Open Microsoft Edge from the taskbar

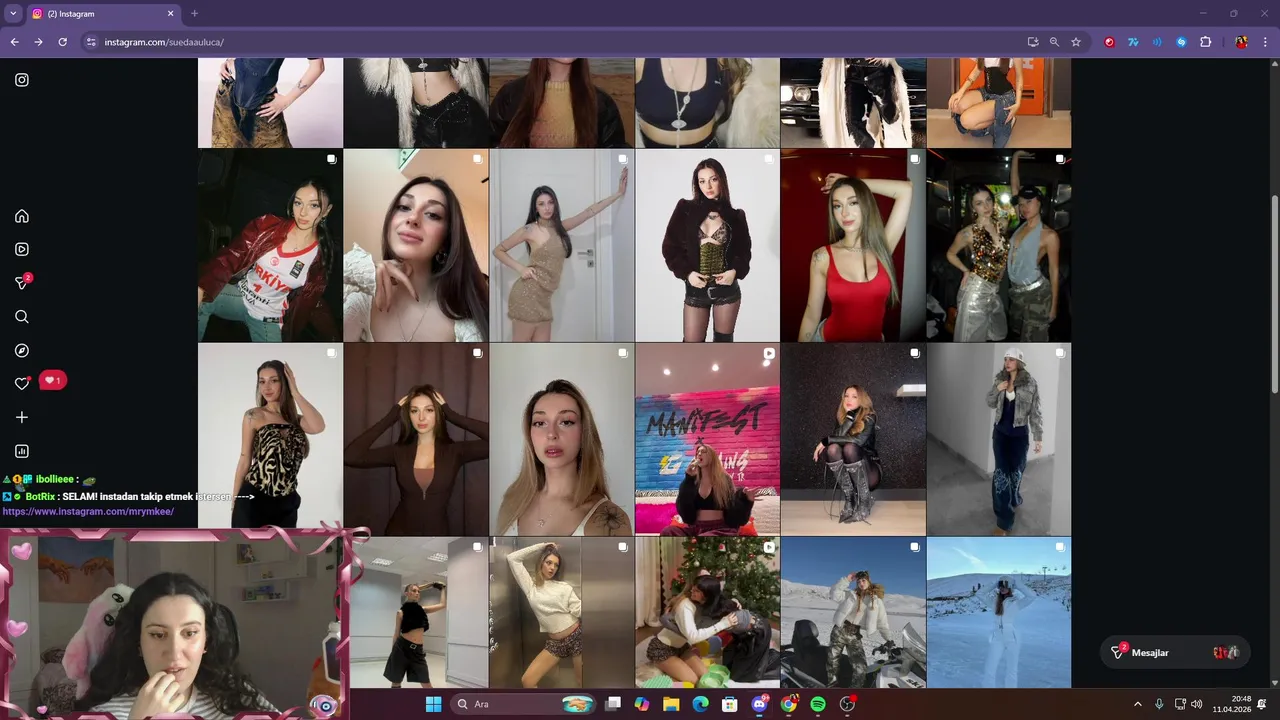pyautogui.click(x=701, y=704)
